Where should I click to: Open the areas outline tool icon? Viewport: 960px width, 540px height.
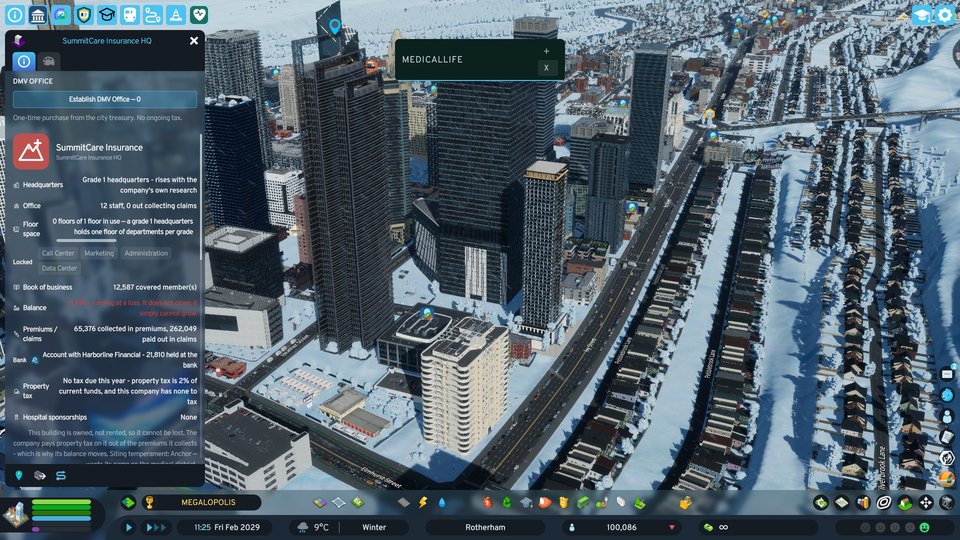[x=339, y=503]
